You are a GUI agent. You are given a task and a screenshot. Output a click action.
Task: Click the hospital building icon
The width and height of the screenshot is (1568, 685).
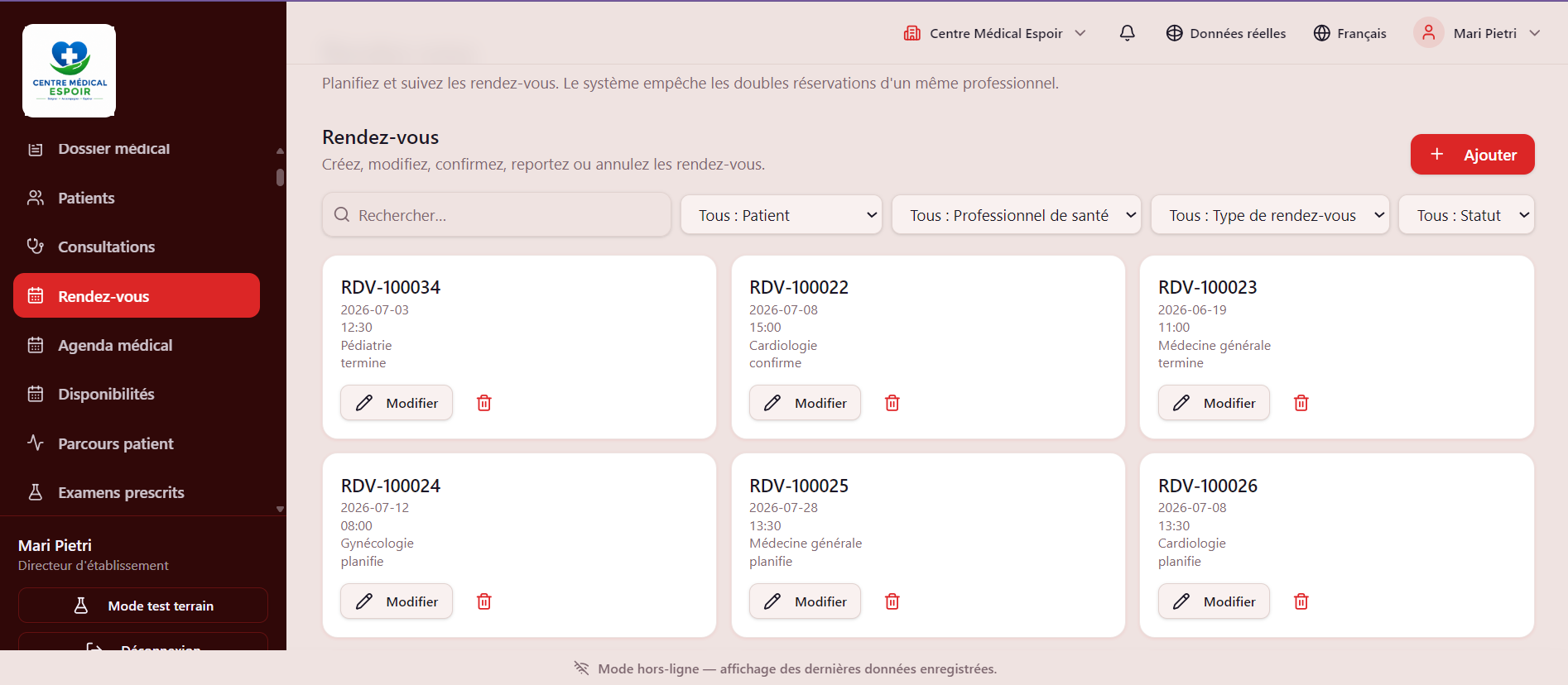[x=912, y=33]
